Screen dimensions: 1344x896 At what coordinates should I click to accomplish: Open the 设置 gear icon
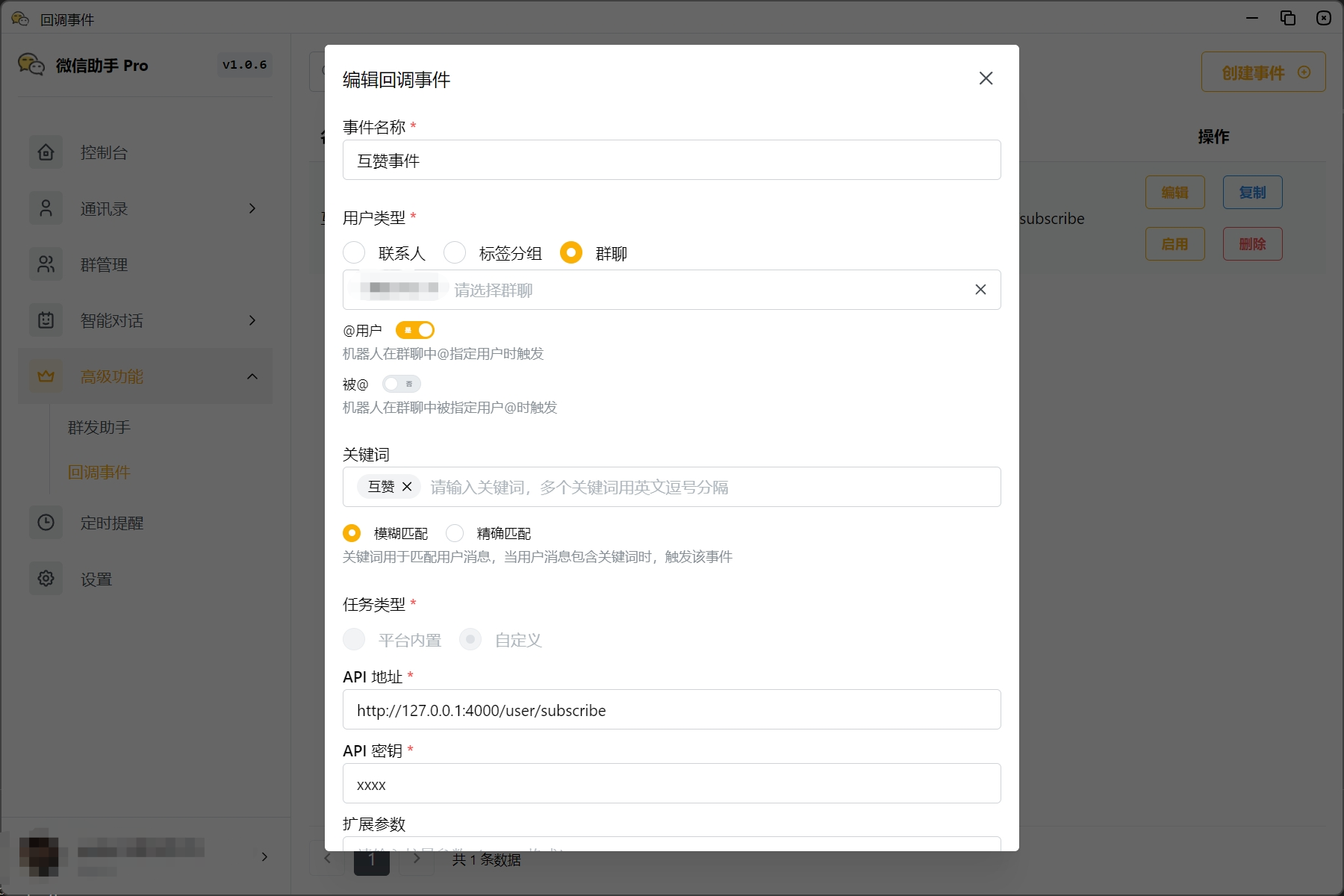pyautogui.click(x=46, y=579)
